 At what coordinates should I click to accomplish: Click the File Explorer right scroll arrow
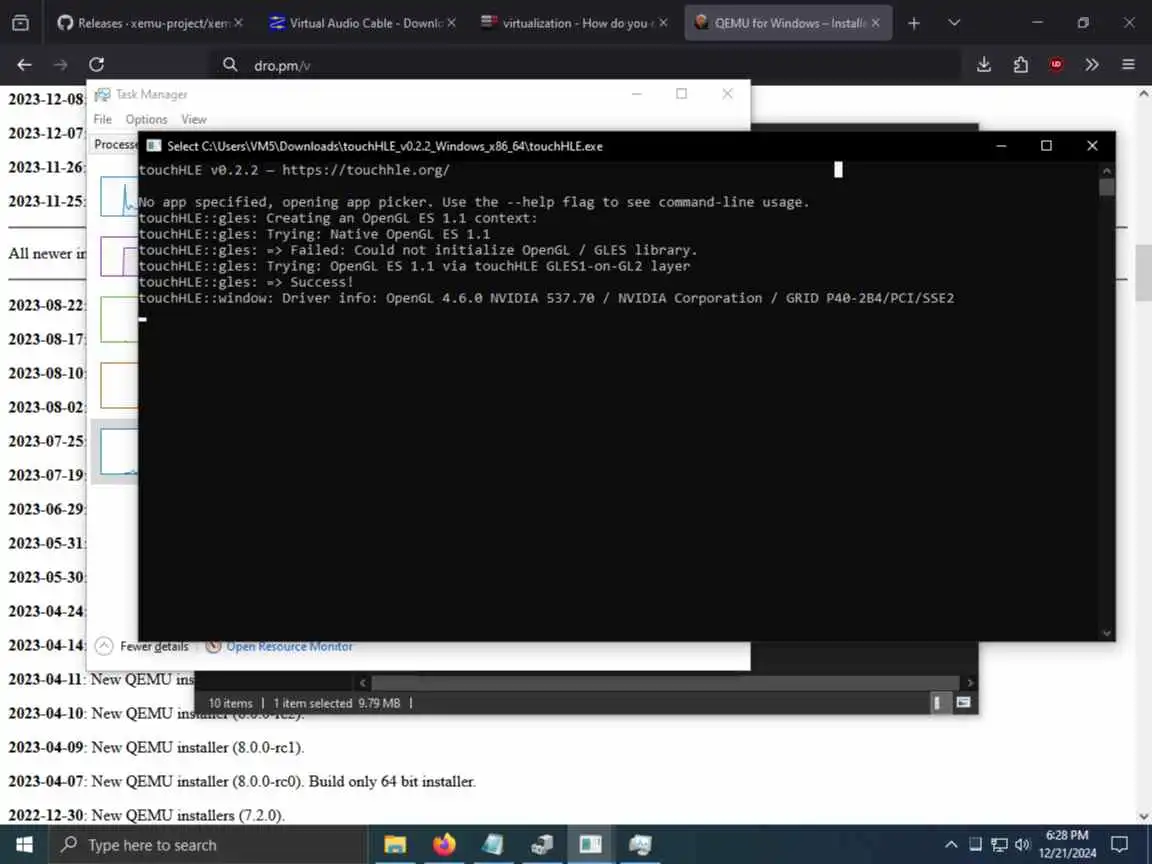point(970,683)
